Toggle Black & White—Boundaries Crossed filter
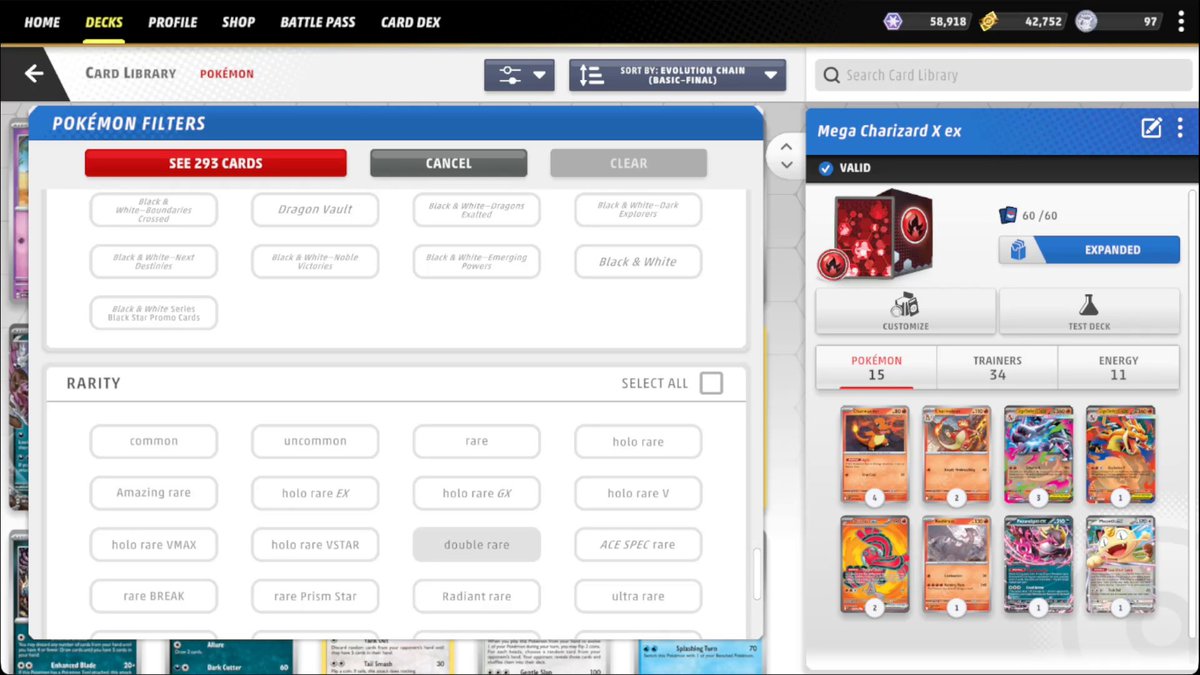 (154, 210)
